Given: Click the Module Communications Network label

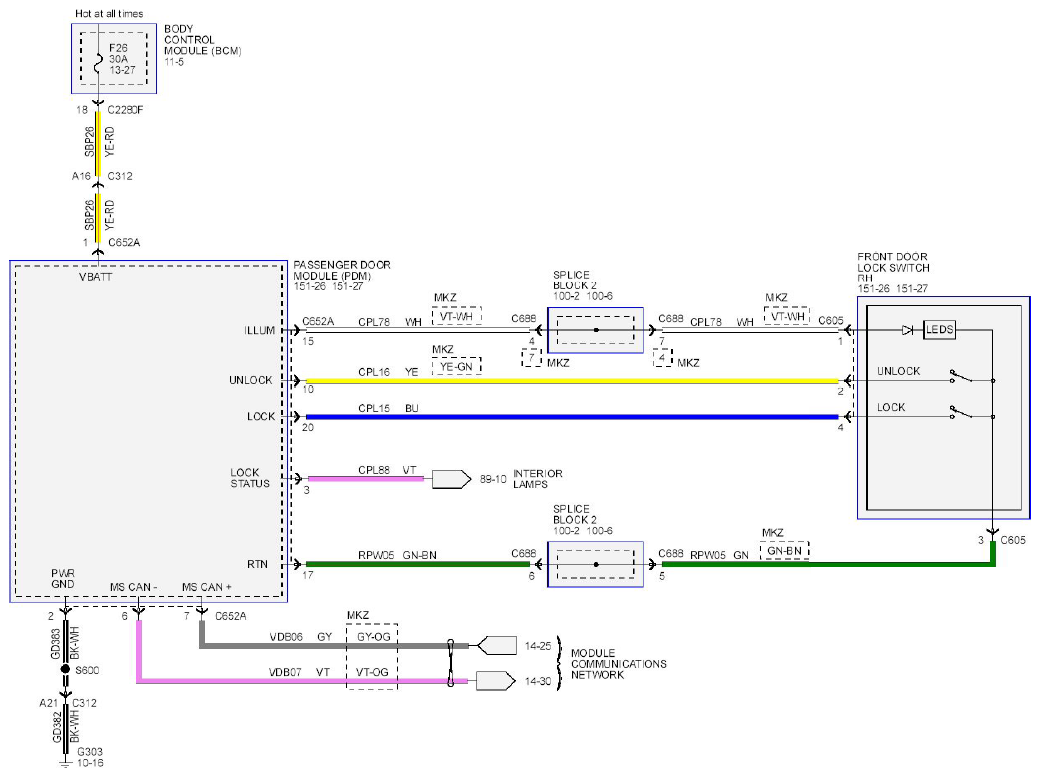Looking at the screenshot, I should pyautogui.click(x=618, y=664).
